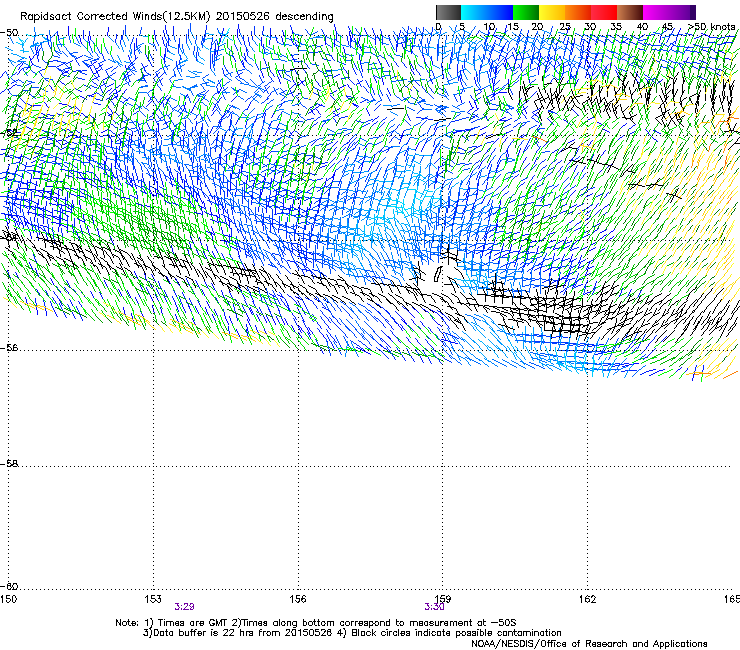The image size is (740, 650).
Task: Select the orange 25-30 knots legend swatch
Action: (x=578, y=12)
